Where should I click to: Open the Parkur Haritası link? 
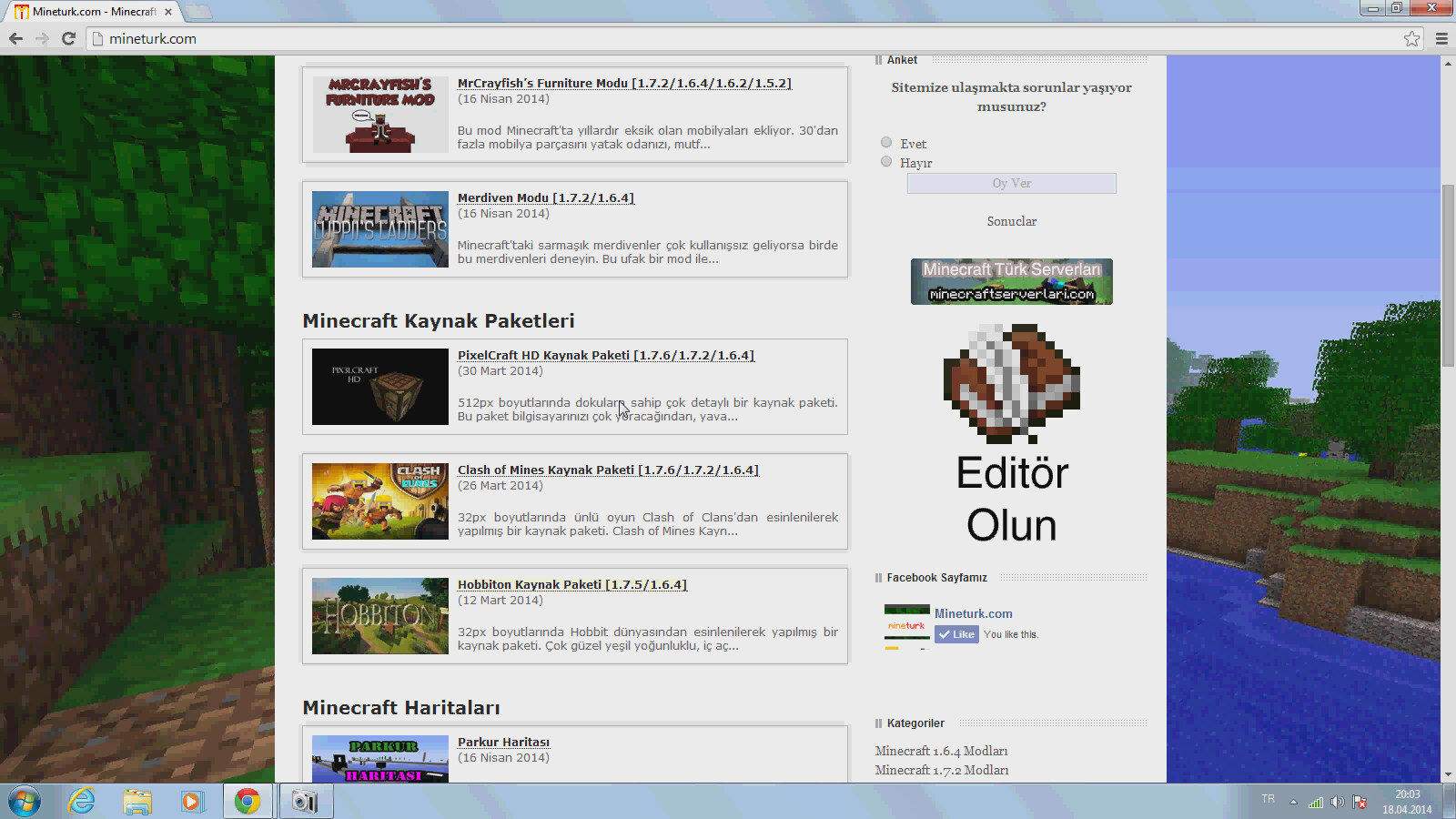[x=503, y=742]
